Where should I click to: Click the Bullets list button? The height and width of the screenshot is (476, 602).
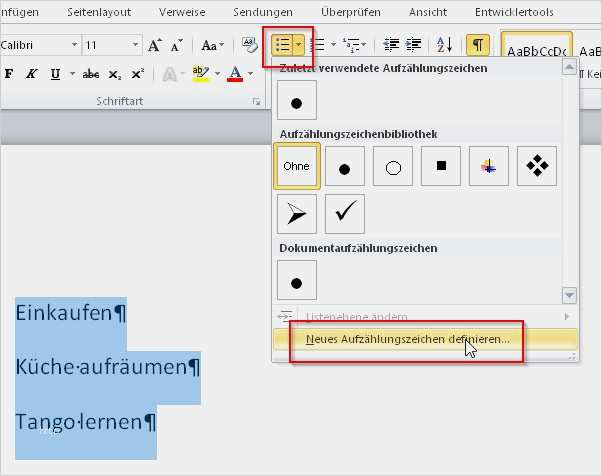283,45
